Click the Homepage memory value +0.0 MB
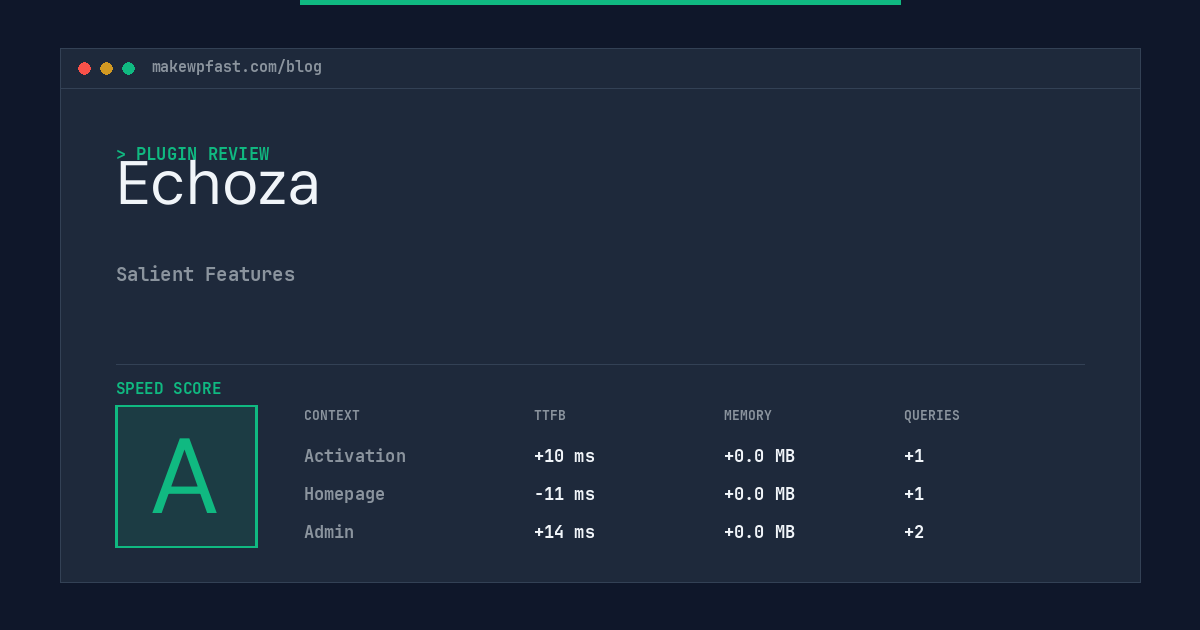The image size is (1200, 630). [759, 494]
